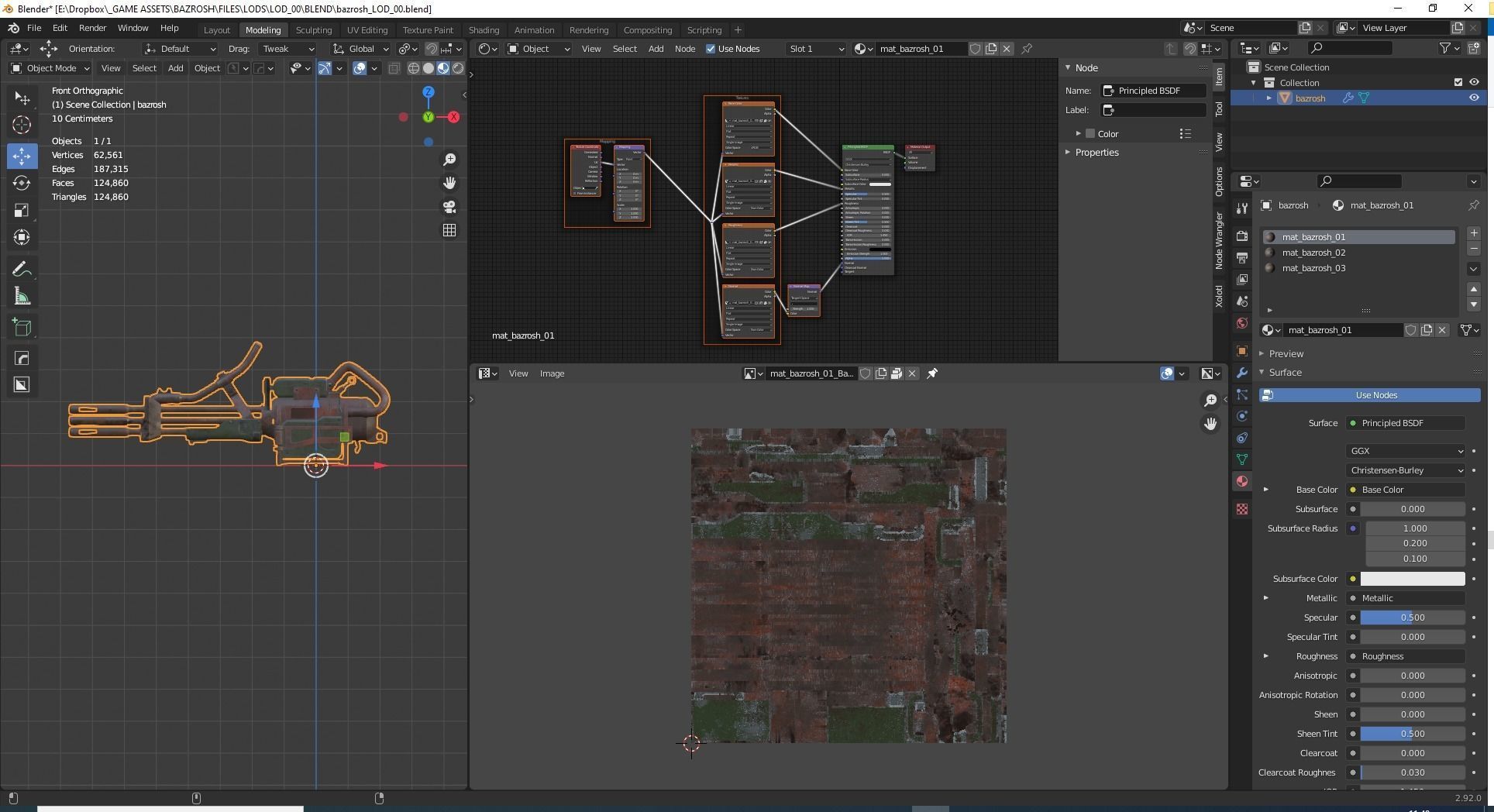1494x812 pixels.
Task: Activate the Rotate tool
Action: pos(22,183)
